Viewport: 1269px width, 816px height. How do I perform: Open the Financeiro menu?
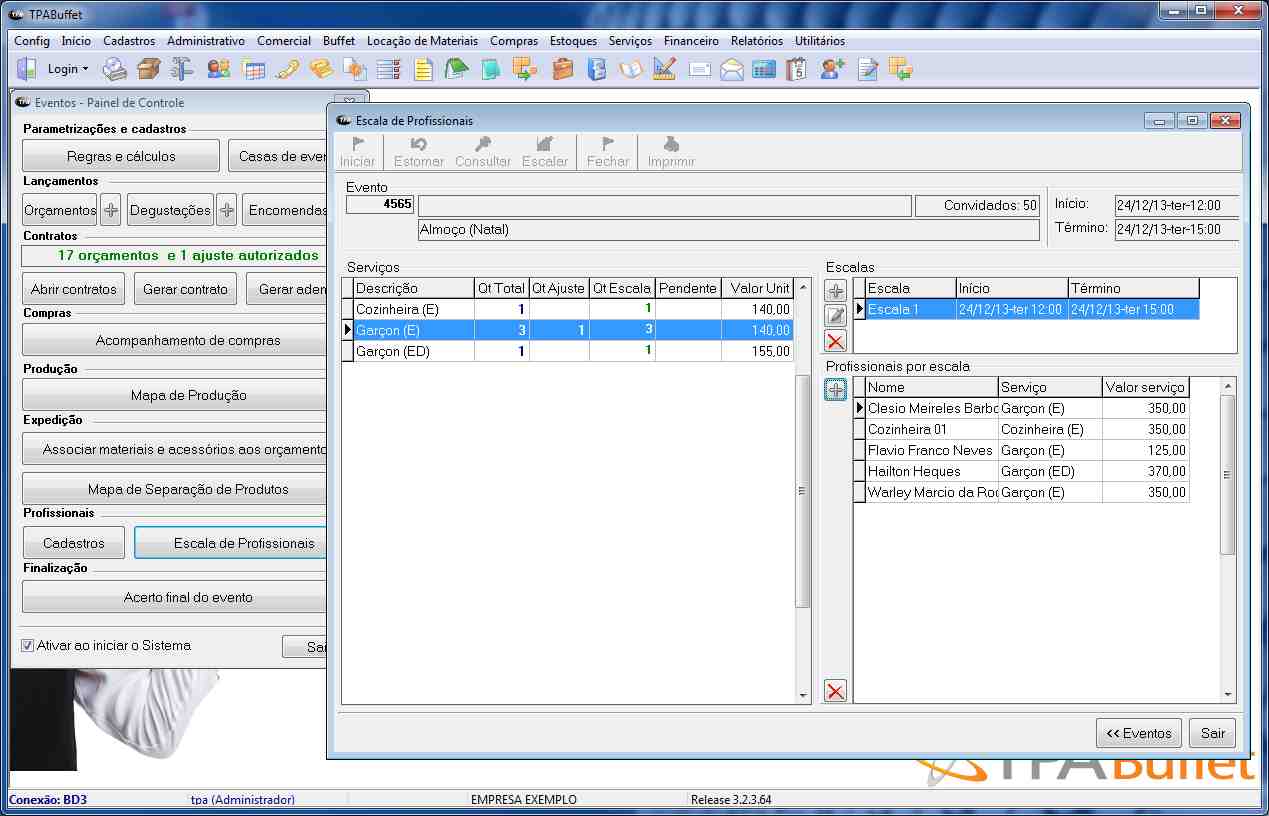[x=691, y=41]
